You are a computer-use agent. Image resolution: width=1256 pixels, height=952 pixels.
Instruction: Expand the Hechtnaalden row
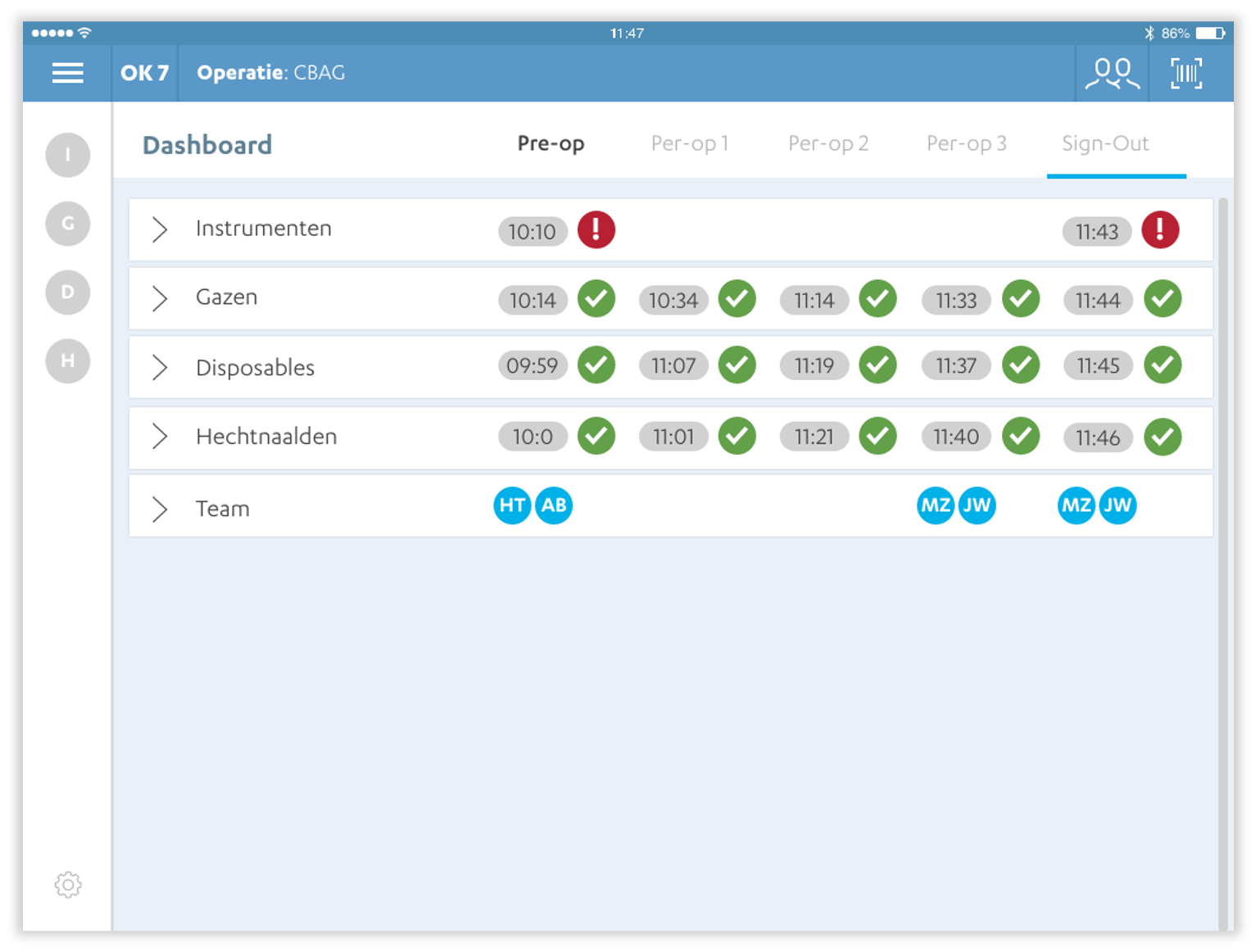pos(159,437)
